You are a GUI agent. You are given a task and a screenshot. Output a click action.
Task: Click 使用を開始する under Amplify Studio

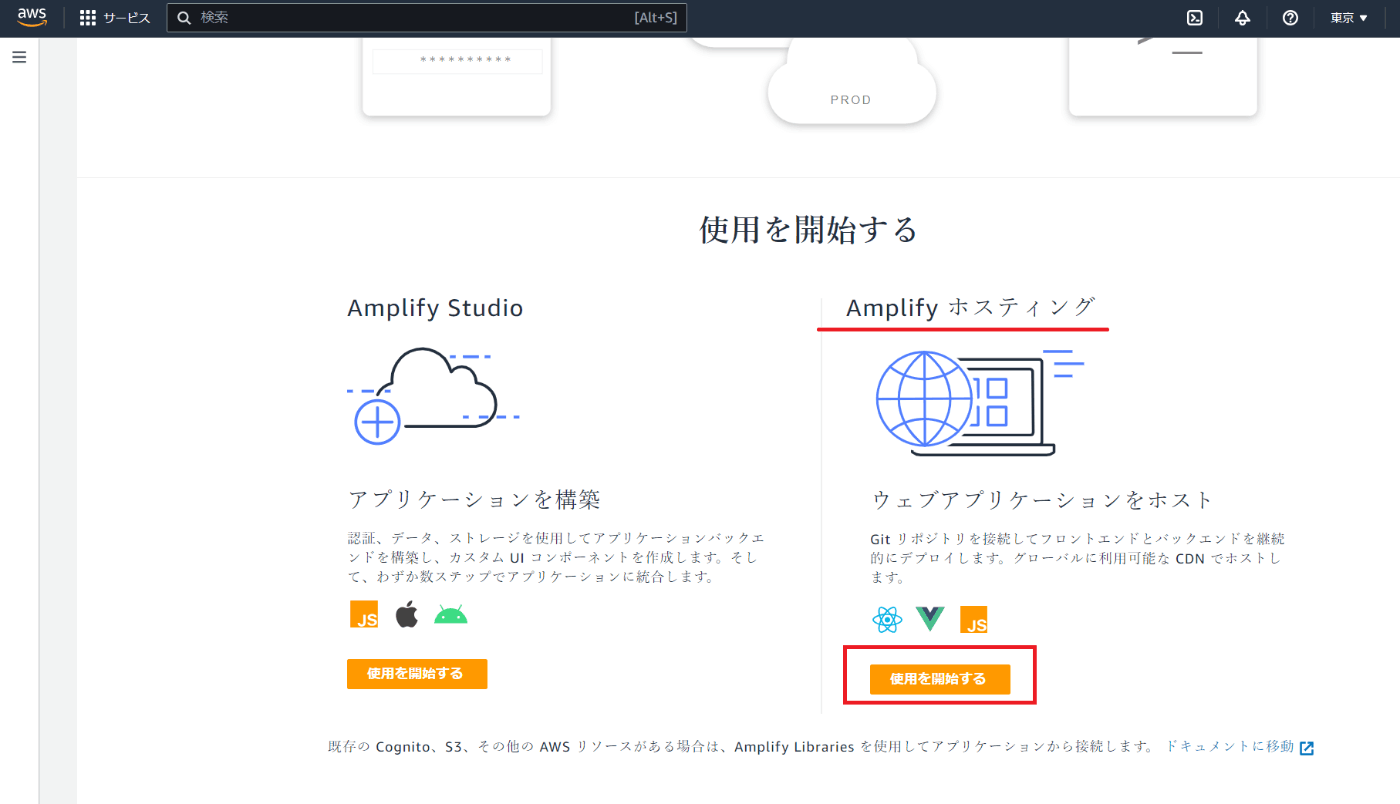417,674
